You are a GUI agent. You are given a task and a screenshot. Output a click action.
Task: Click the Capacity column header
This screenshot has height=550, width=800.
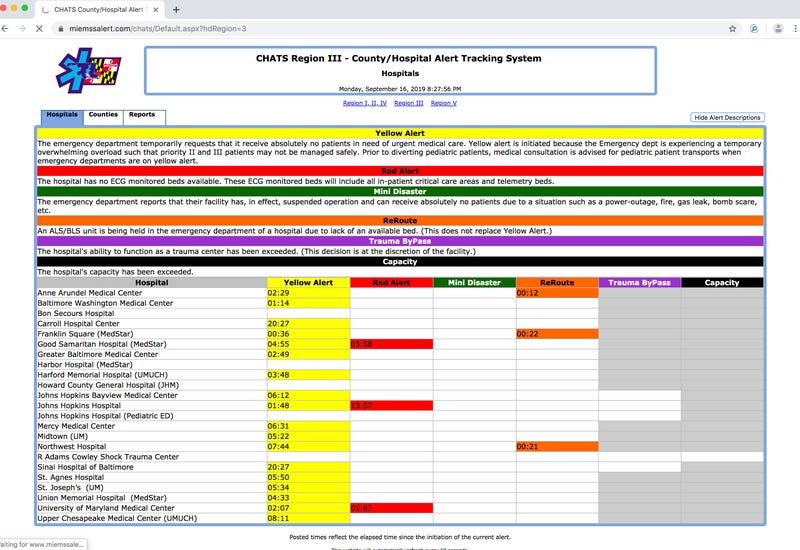click(x=722, y=283)
